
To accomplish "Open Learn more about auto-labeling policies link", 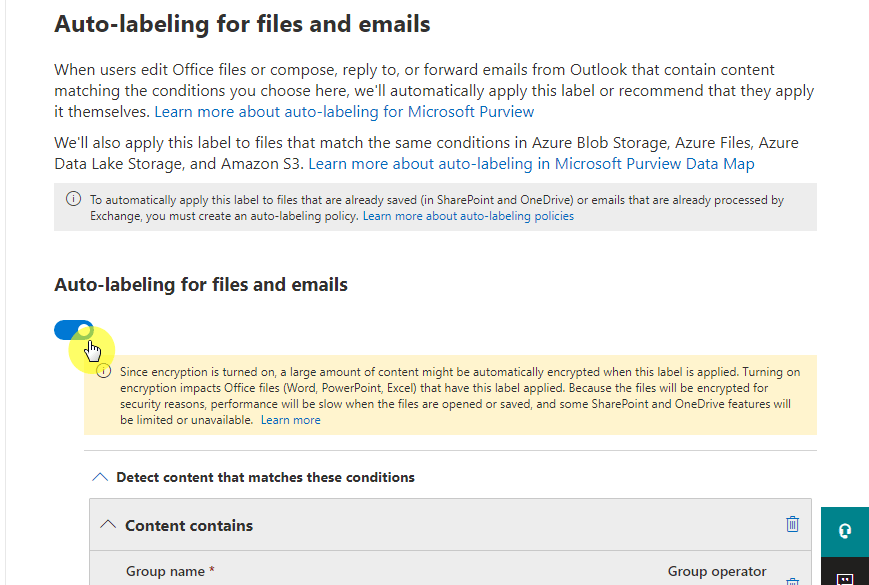I will (468, 216).
